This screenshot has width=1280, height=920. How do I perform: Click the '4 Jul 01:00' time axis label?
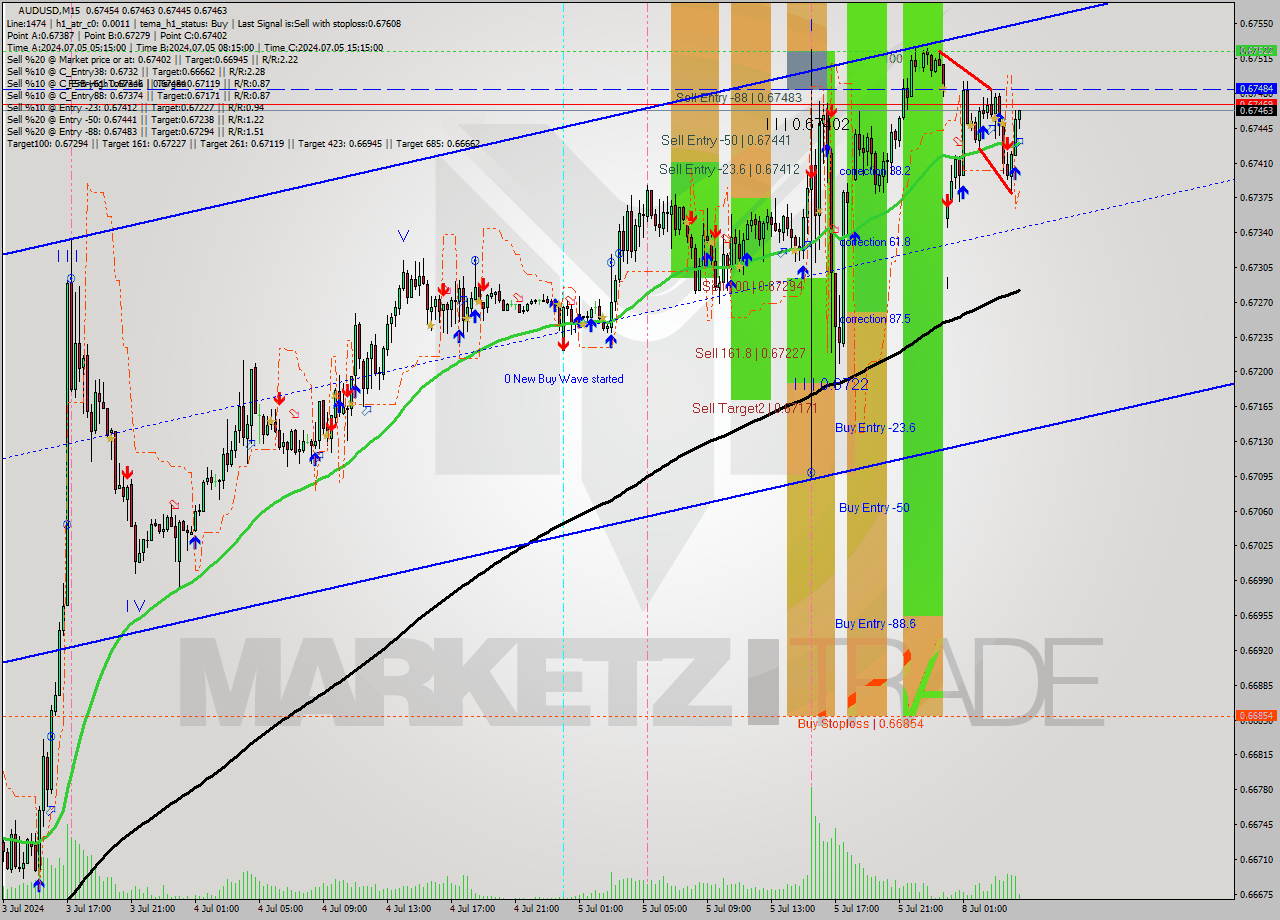pyautogui.click(x=217, y=909)
